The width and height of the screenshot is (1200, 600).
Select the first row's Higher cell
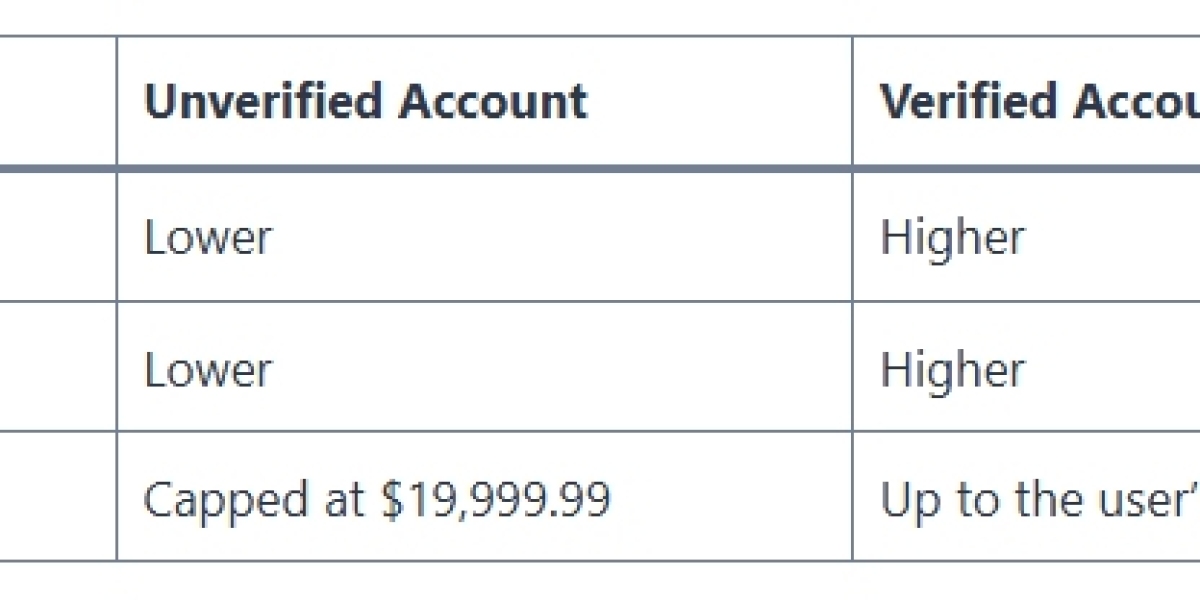click(1026, 237)
